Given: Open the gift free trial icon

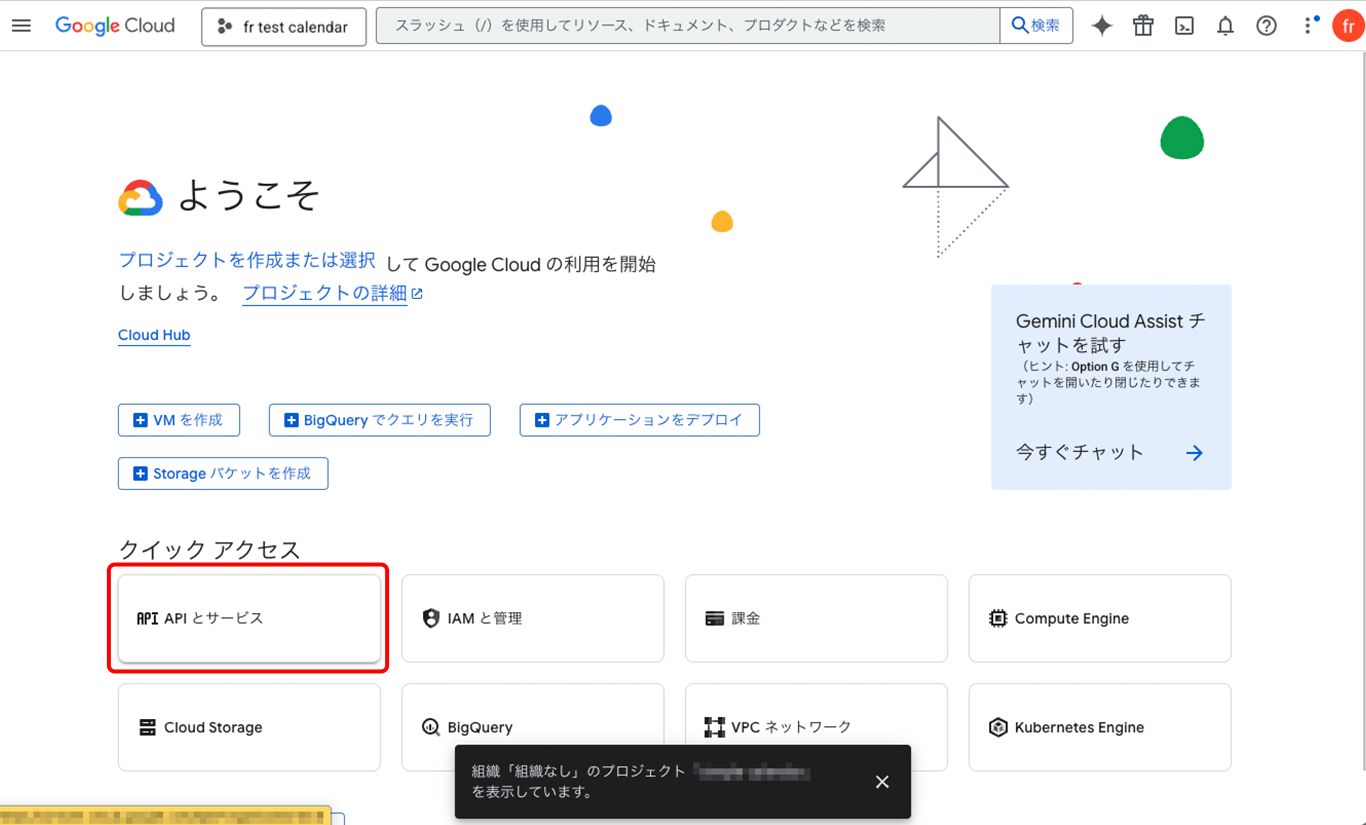Looking at the screenshot, I should [1143, 26].
